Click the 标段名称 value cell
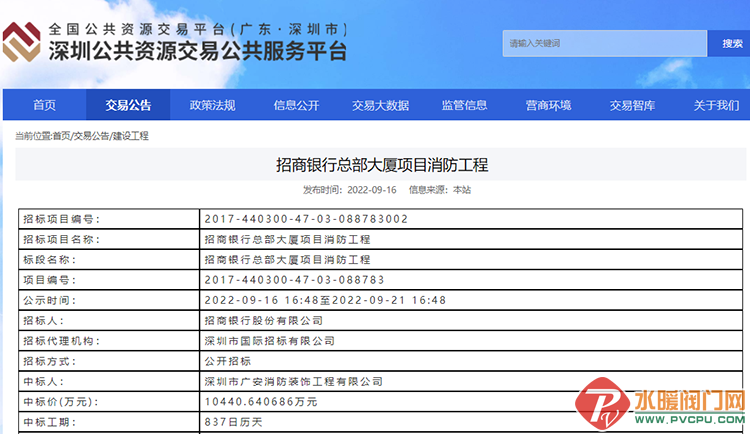750x434 pixels. click(471, 260)
